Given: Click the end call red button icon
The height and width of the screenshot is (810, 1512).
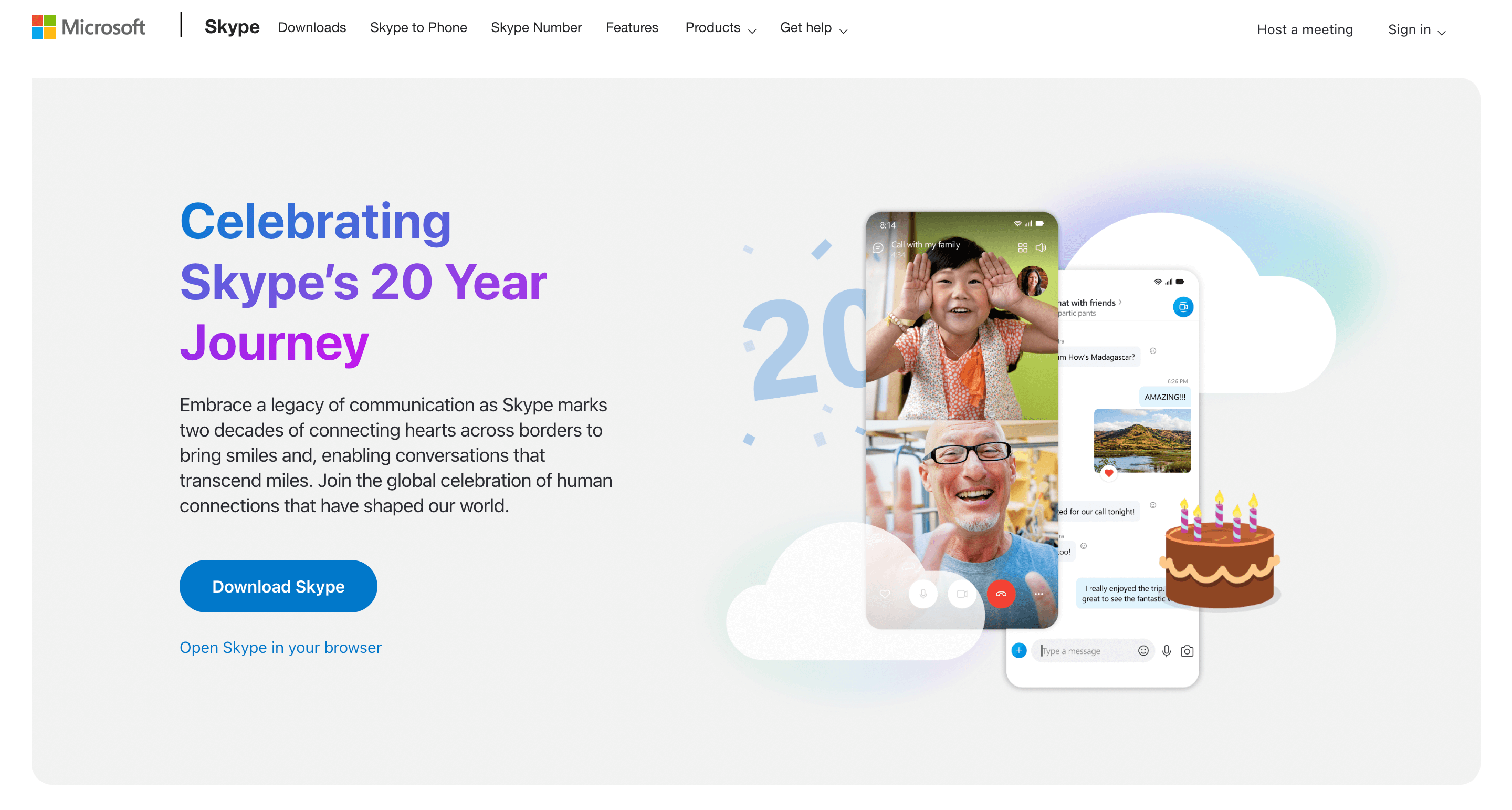Looking at the screenshot, I should [1001, 593].
